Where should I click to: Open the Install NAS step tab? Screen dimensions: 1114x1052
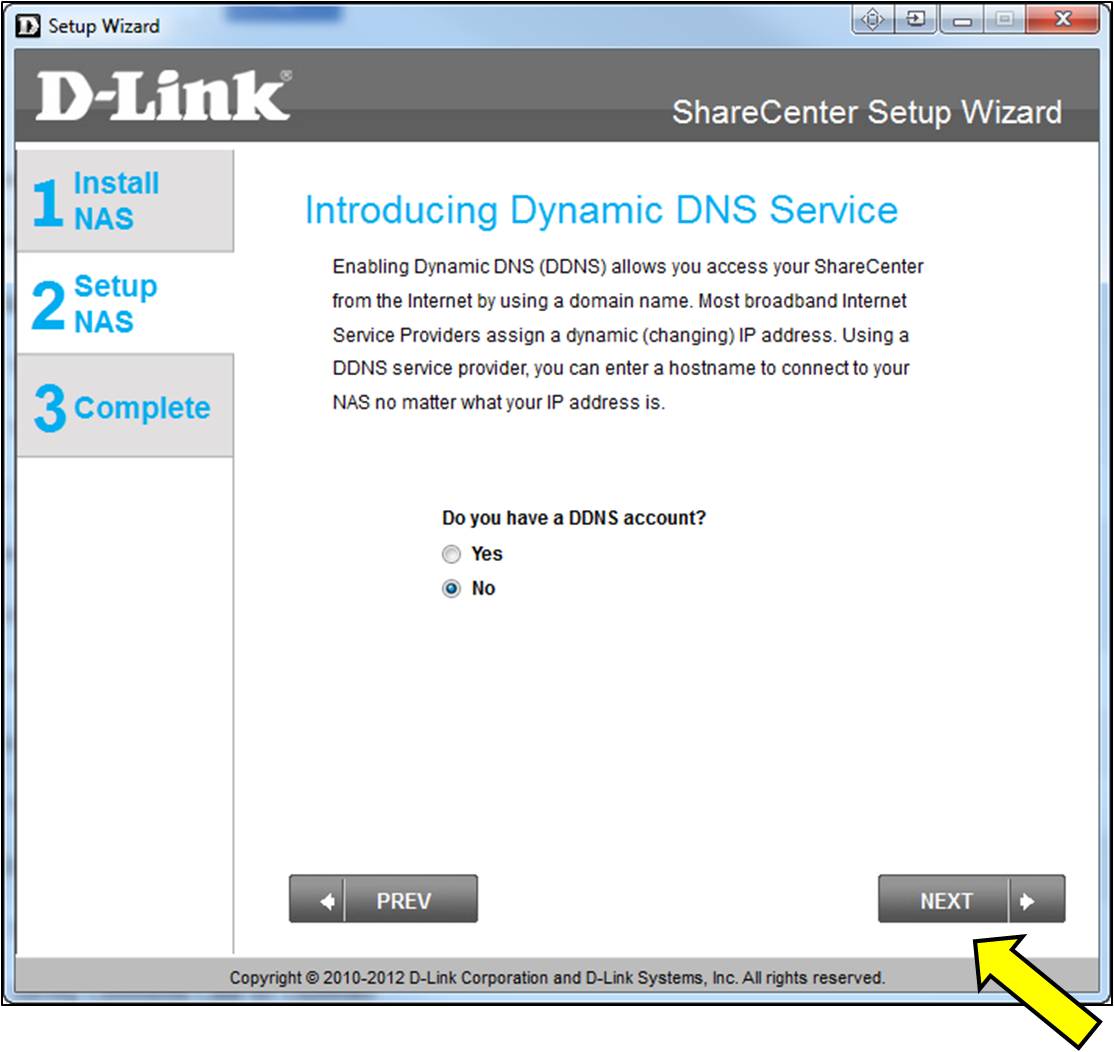(x=125, y=201)
